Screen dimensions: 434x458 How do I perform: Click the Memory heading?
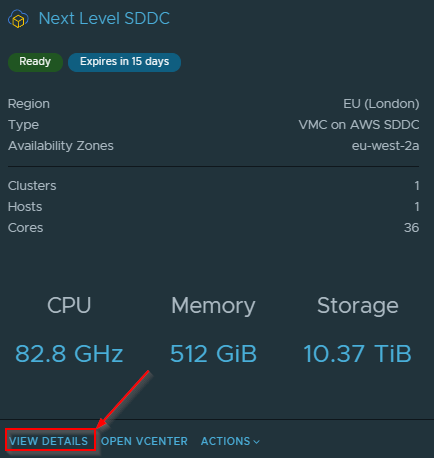click(213, 306)
